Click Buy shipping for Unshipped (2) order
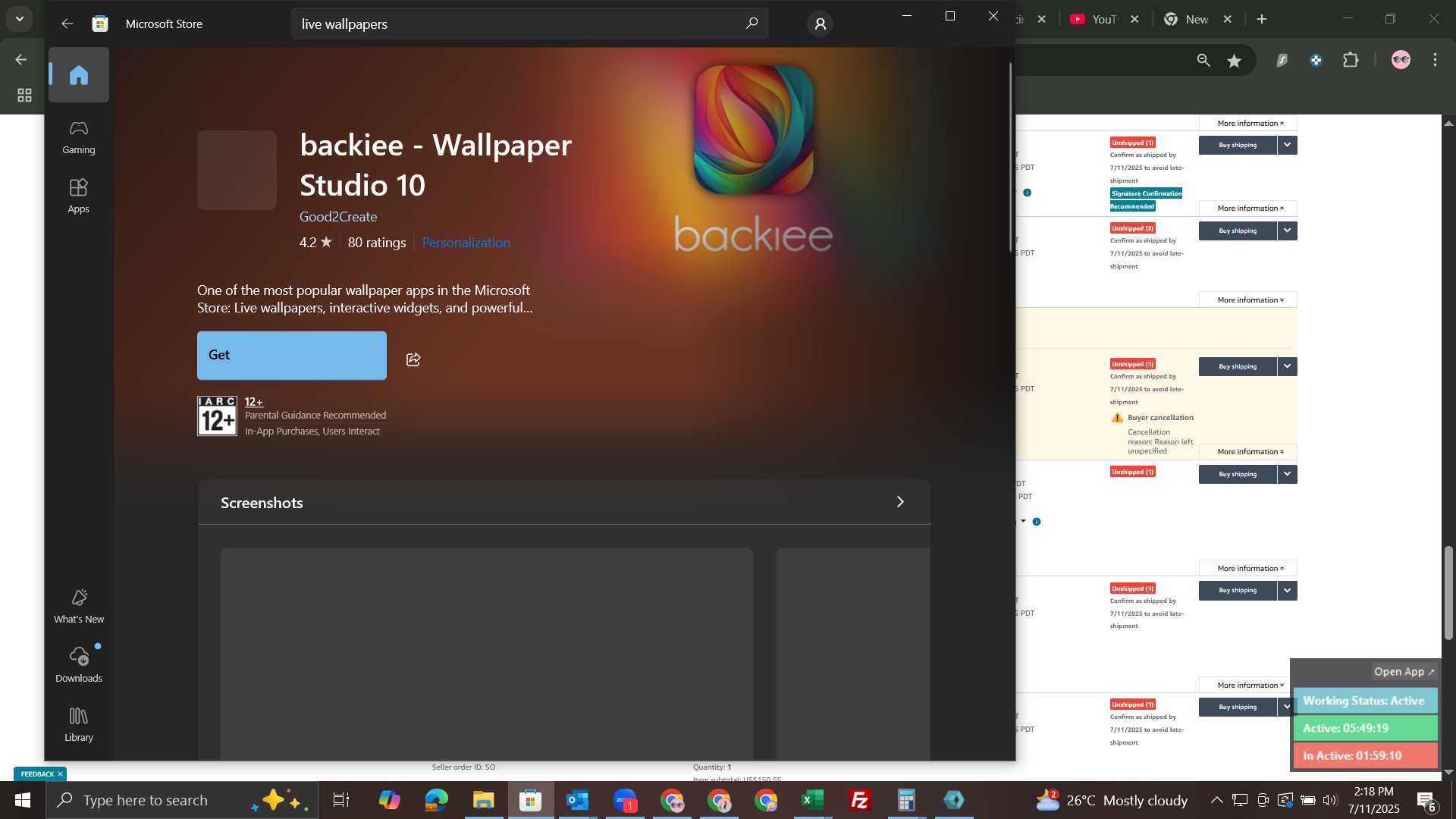Viewport: 1456px width, 819px height. point(1238,231)
